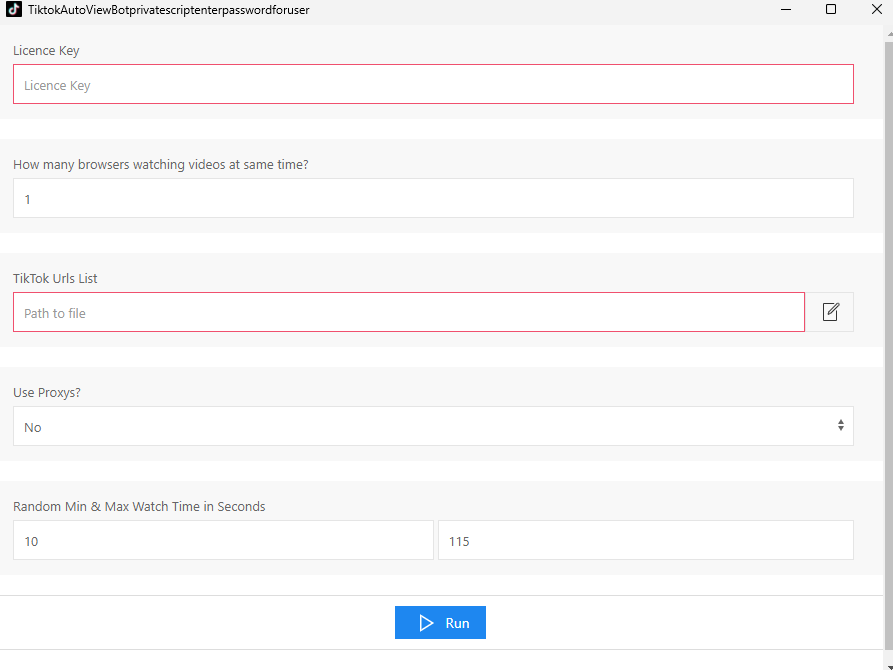Focus the browsers count field showing 1
This screenshot has height=670, width=893.
(x=433, y=198)
